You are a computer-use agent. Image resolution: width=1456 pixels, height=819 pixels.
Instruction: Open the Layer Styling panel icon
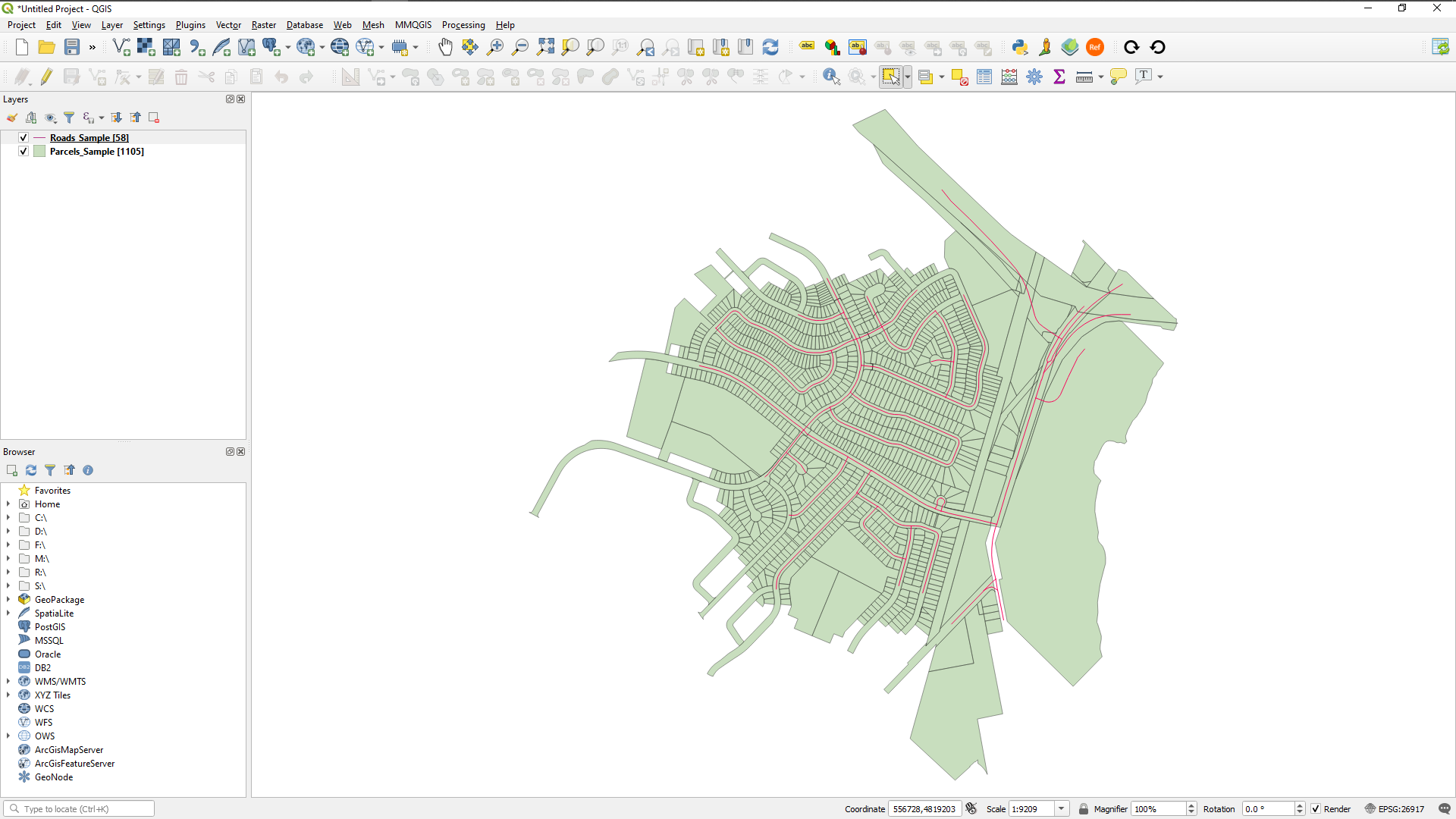[x=12, y=118]
